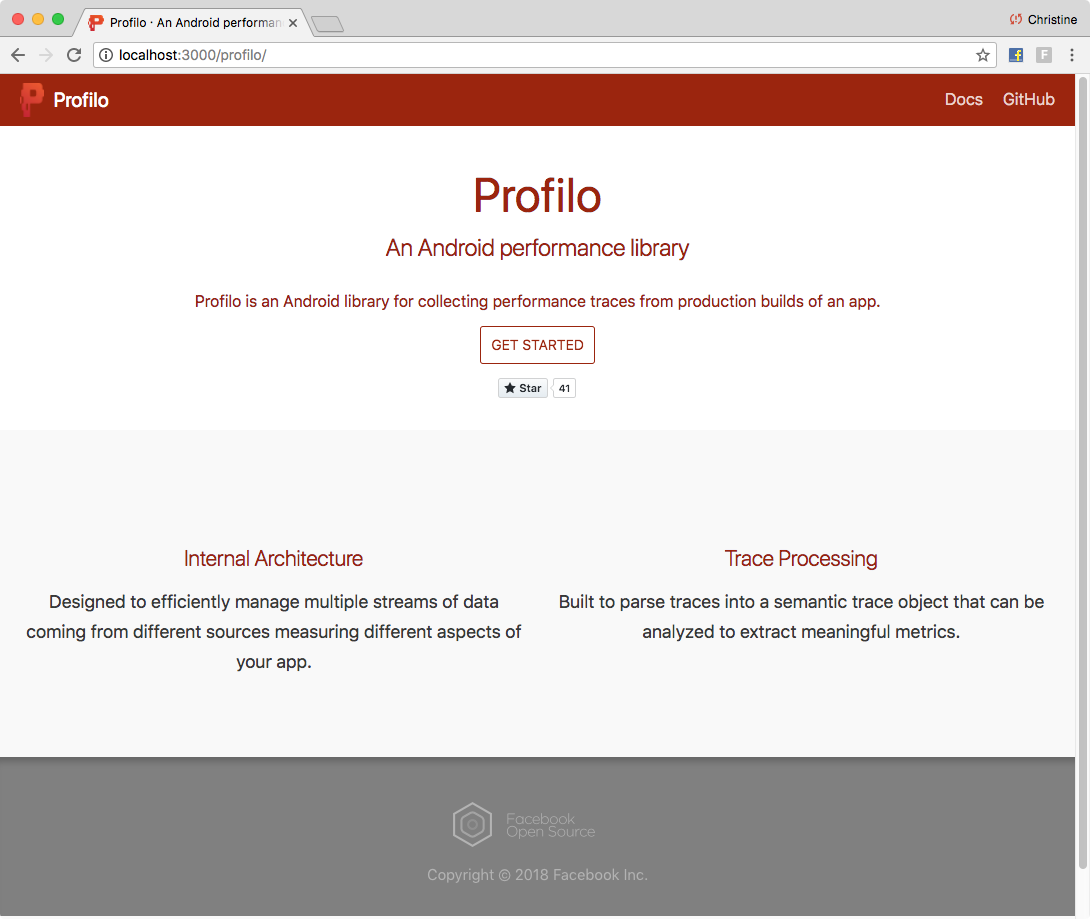
Task: Click the Christine profile toggle in browser
Action: 1044,19
